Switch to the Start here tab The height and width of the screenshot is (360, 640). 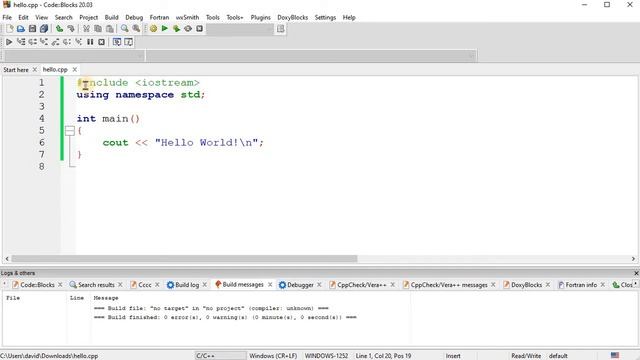[x=16, y=70]
